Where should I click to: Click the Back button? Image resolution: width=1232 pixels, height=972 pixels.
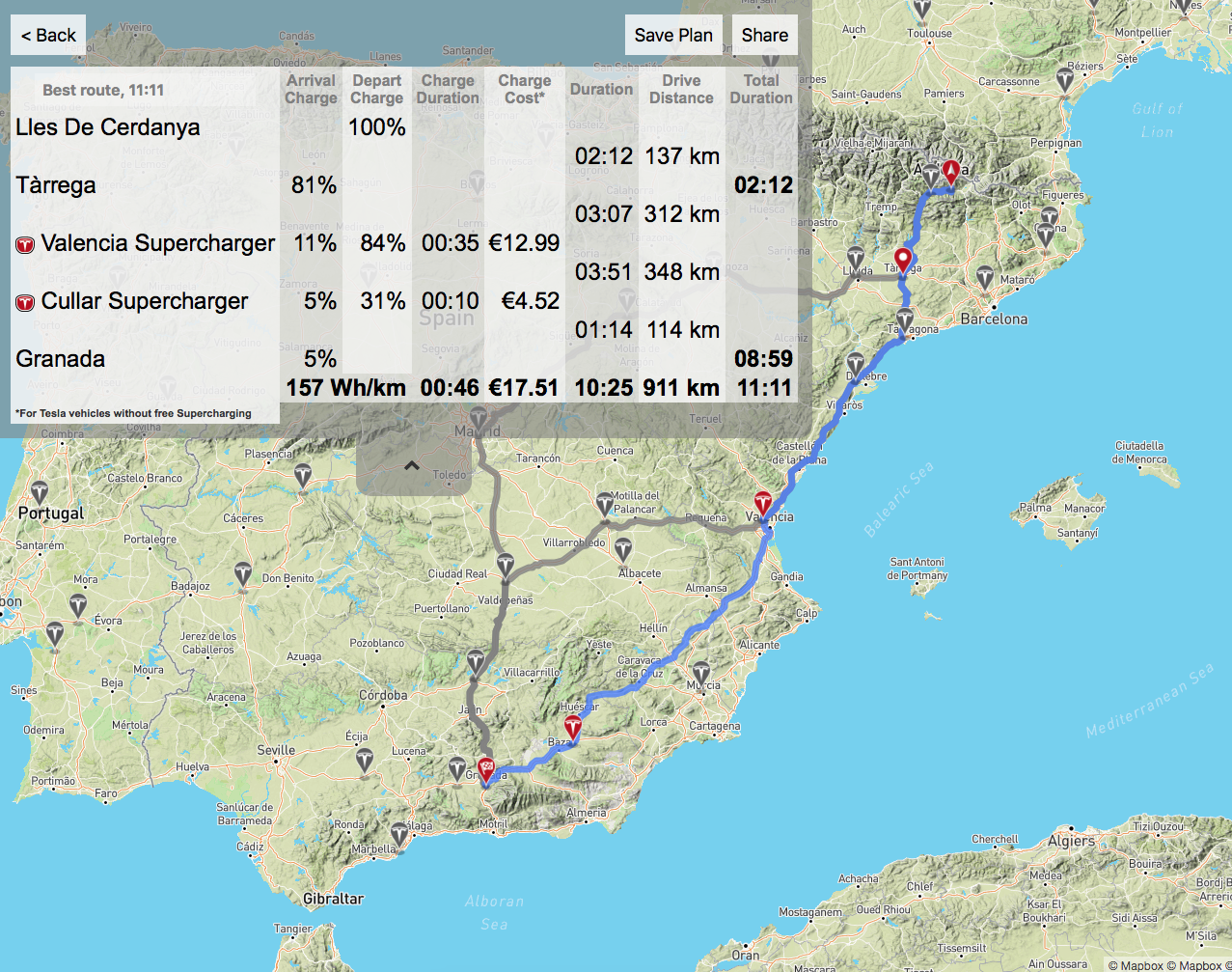click(x=48, y=36)
